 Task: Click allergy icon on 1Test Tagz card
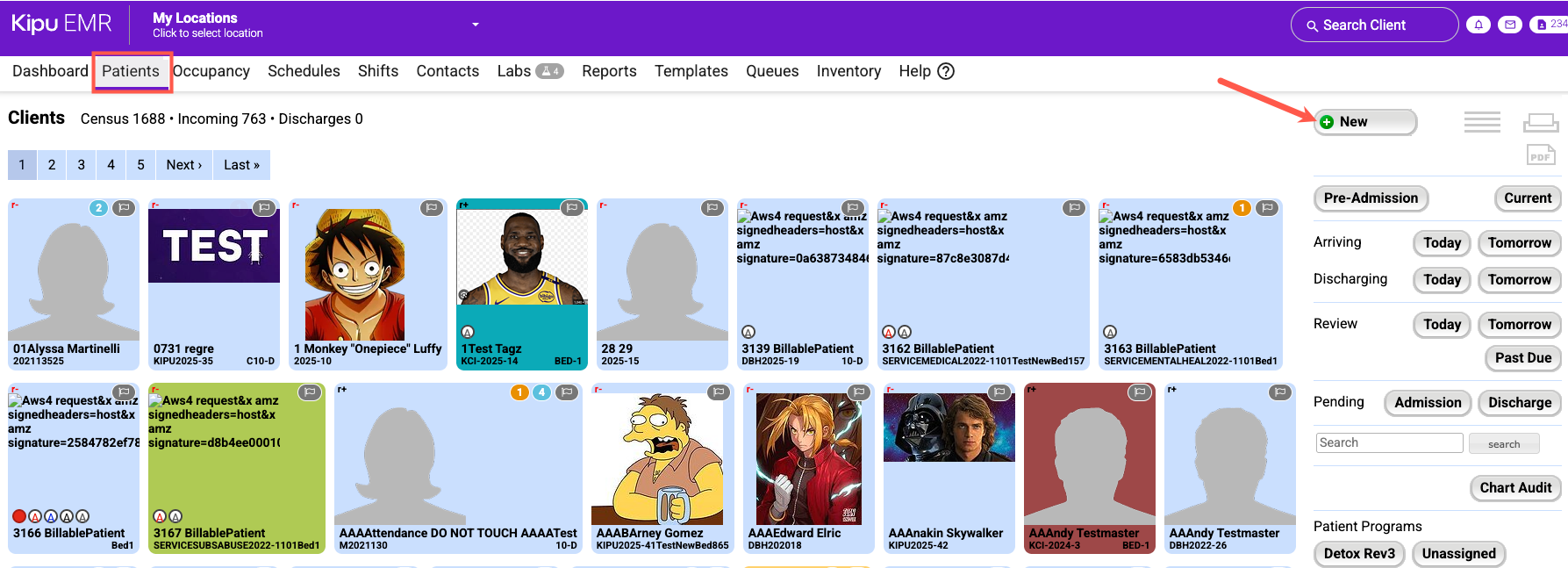(468, 332)
